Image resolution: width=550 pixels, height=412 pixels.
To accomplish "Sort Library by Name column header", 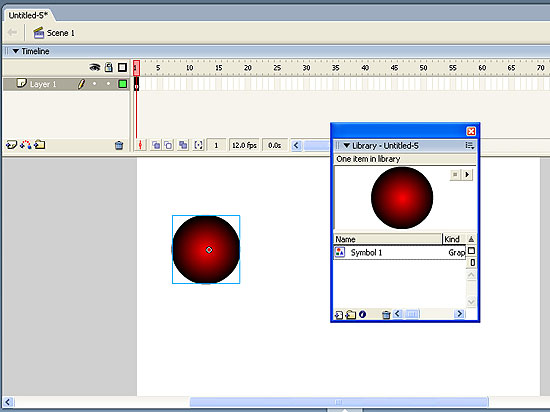I will coord(387,239).
